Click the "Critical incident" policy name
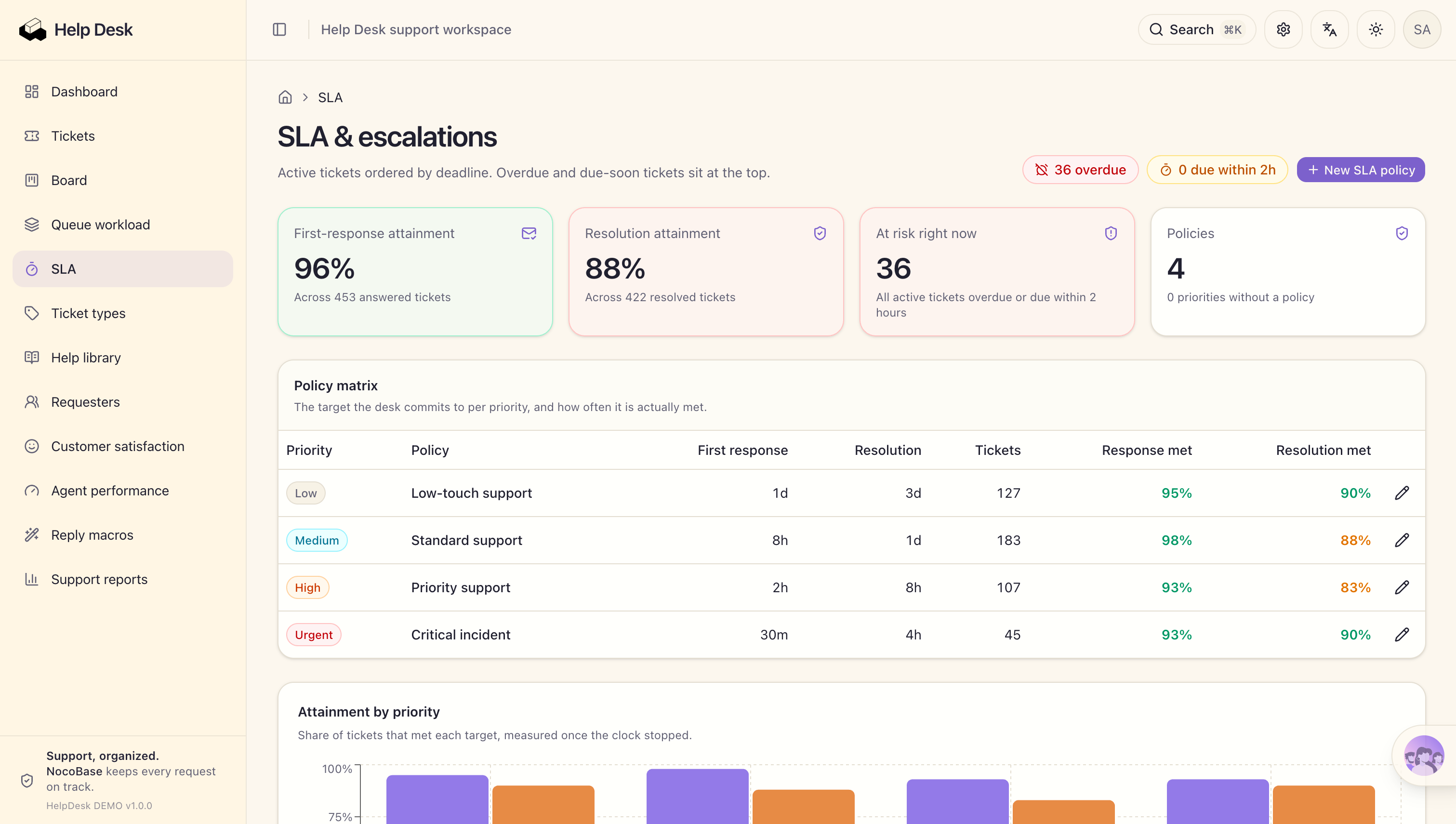Viewport: 1456px width, 824px height. (461, 635)
